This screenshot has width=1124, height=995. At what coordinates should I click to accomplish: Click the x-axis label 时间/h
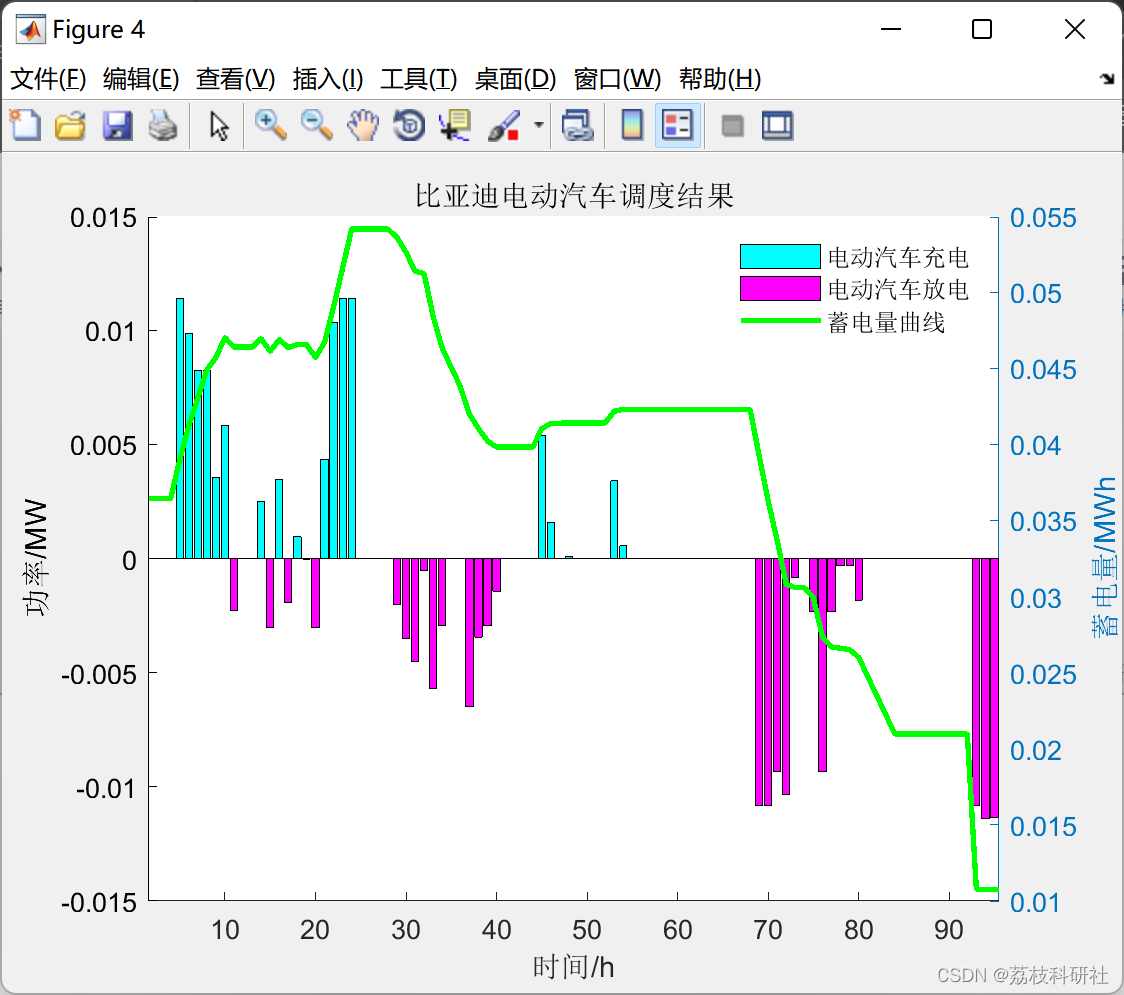tap(573, 967)
